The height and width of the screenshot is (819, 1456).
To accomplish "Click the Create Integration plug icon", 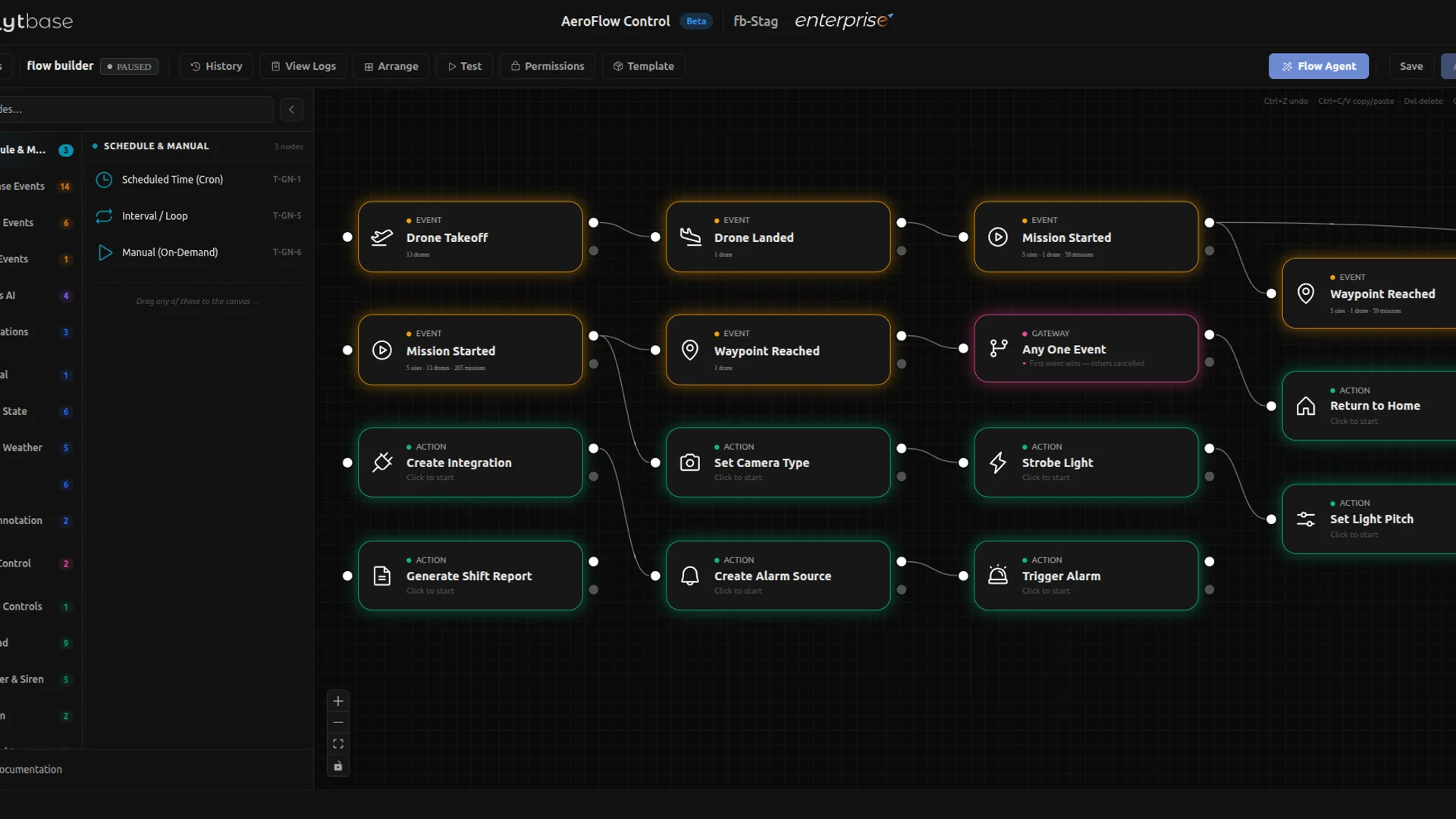I will pos(382,463).
